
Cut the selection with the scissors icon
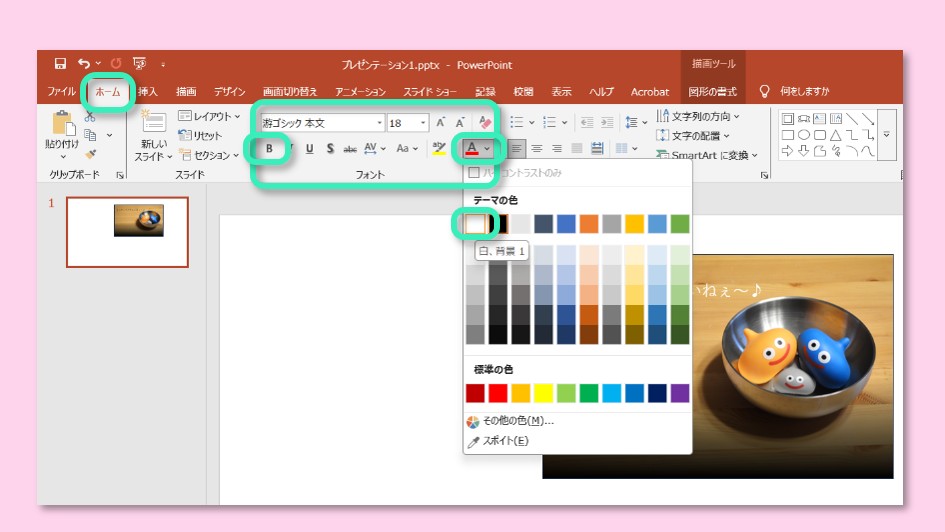[x=90, y=117]
